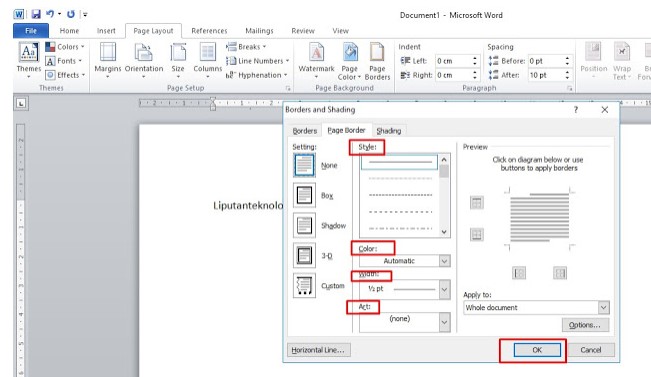Open Shading tab in dialog
Screen dimensions: 651x377
click(x=389, y=131)
